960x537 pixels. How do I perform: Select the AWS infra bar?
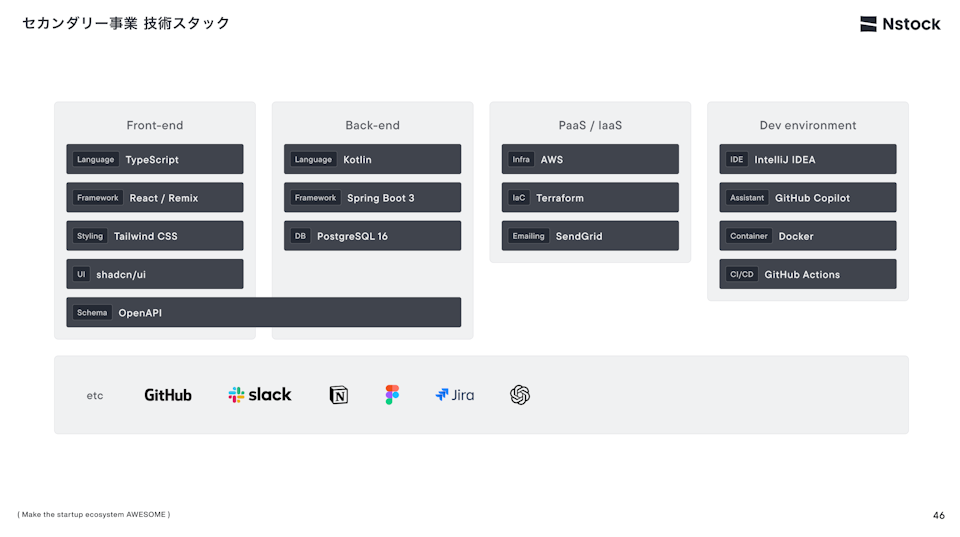[x=590, y=159]
